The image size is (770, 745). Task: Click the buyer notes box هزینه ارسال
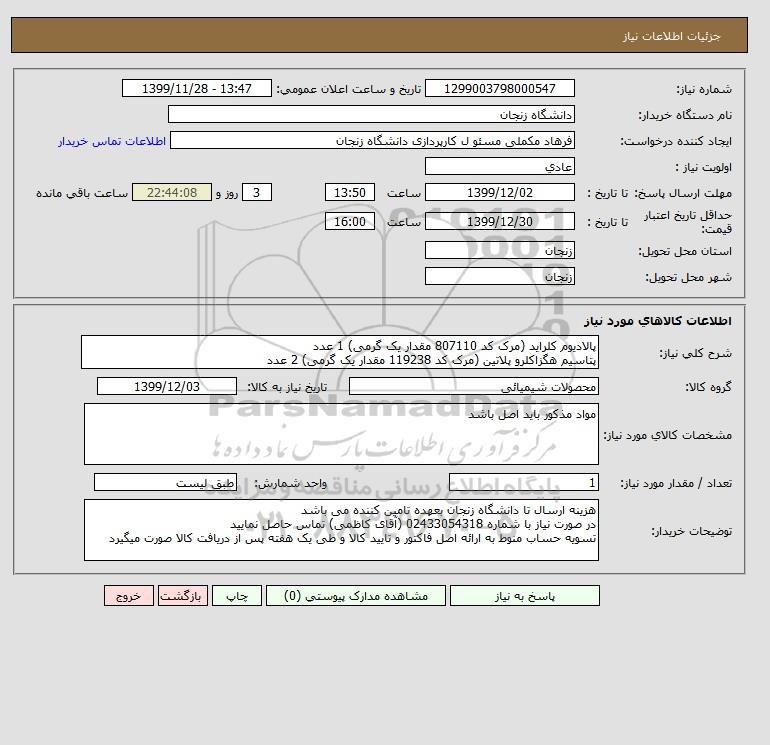coord(341,530)
